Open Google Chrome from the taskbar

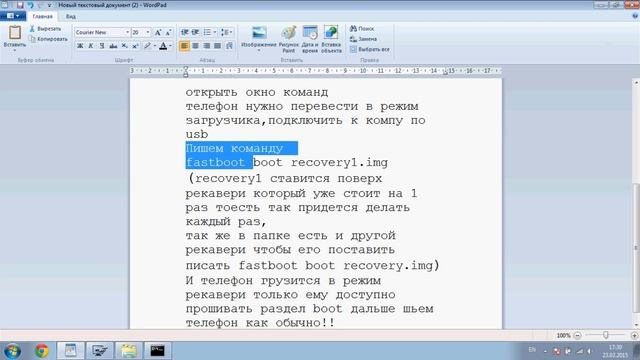pos(41,351)
